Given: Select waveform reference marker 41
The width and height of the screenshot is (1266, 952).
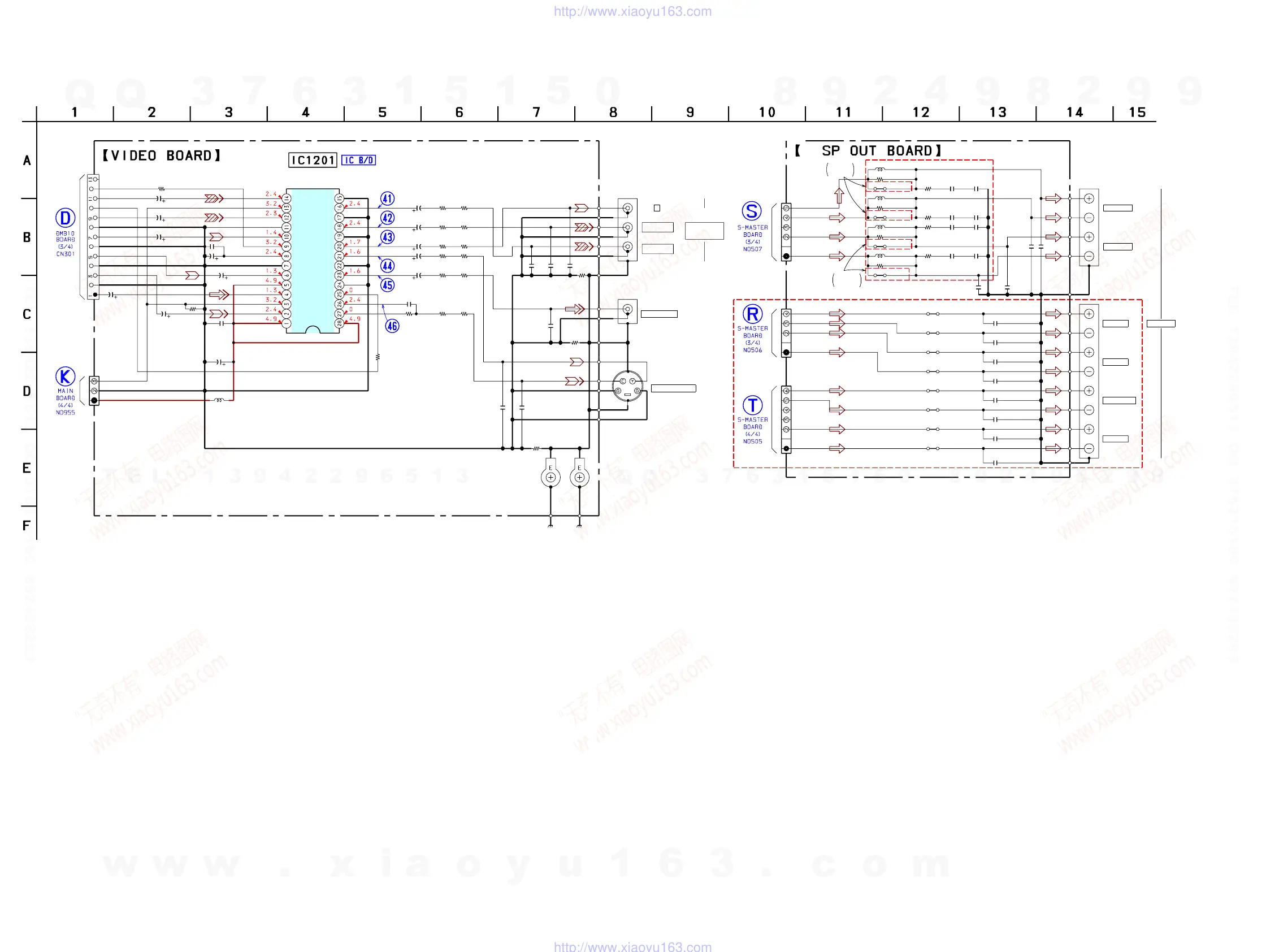Looking at the screenshot, I should tap(388, 198).
